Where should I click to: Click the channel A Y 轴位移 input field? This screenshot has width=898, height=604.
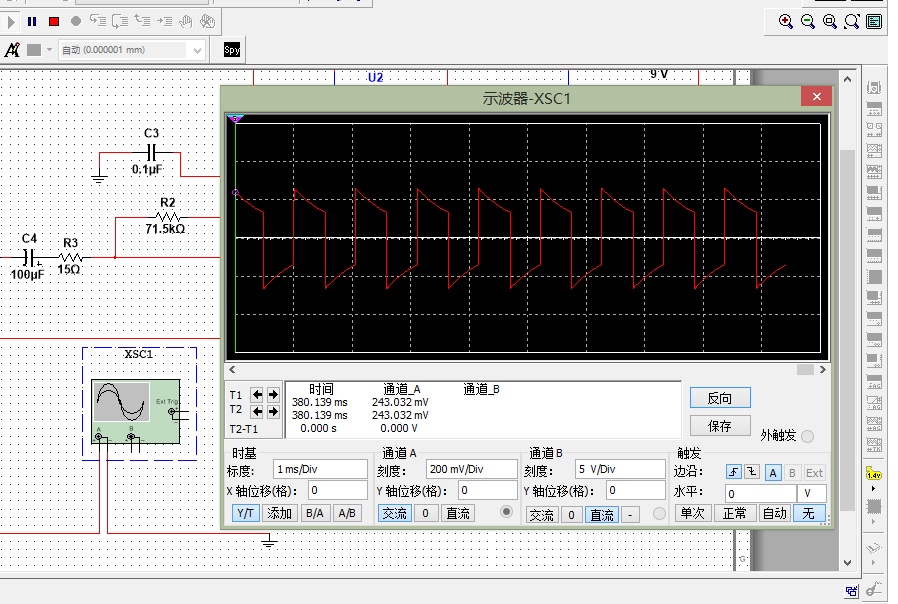pos(487,491)
